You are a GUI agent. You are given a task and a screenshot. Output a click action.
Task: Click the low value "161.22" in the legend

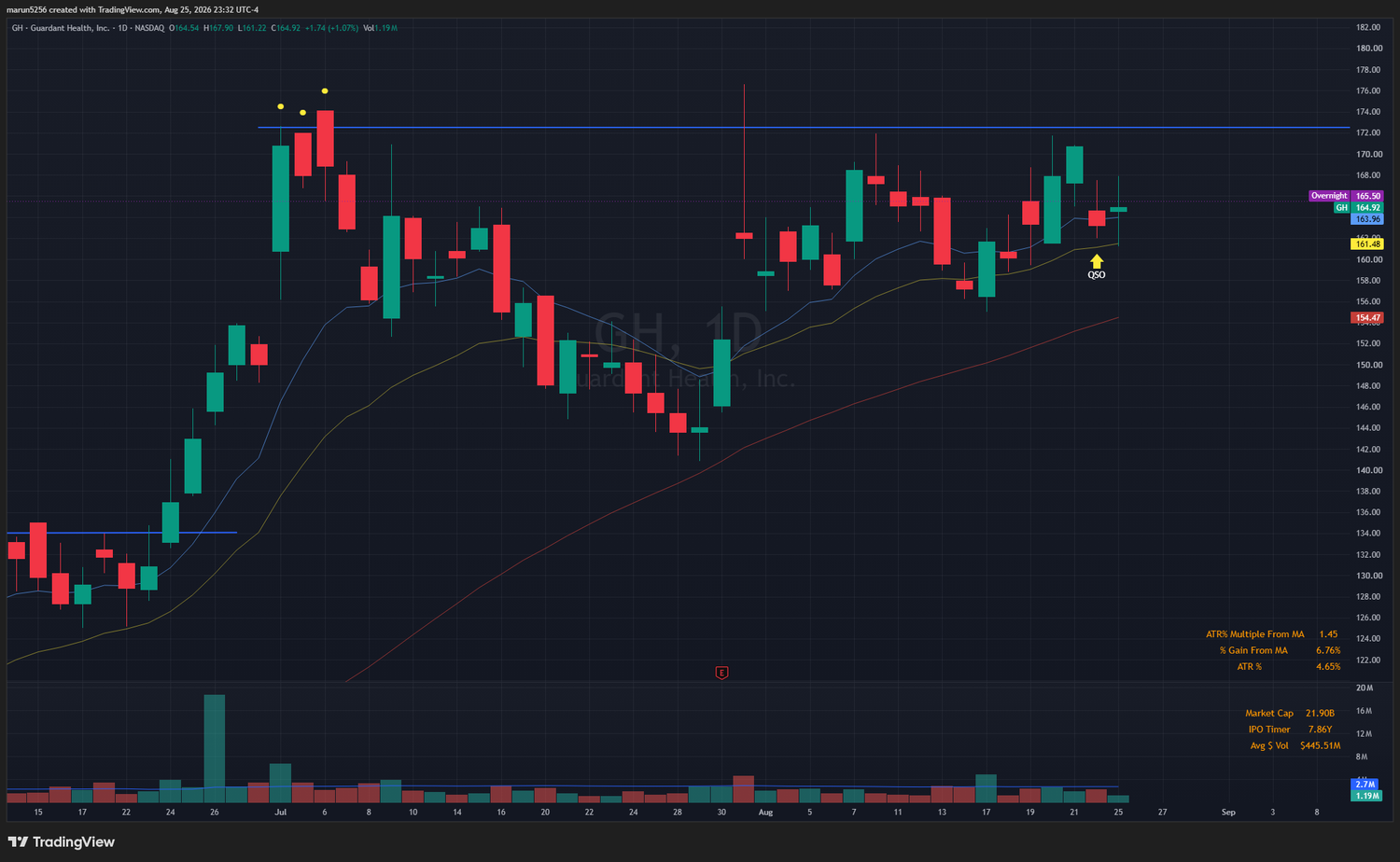[254, 28]
